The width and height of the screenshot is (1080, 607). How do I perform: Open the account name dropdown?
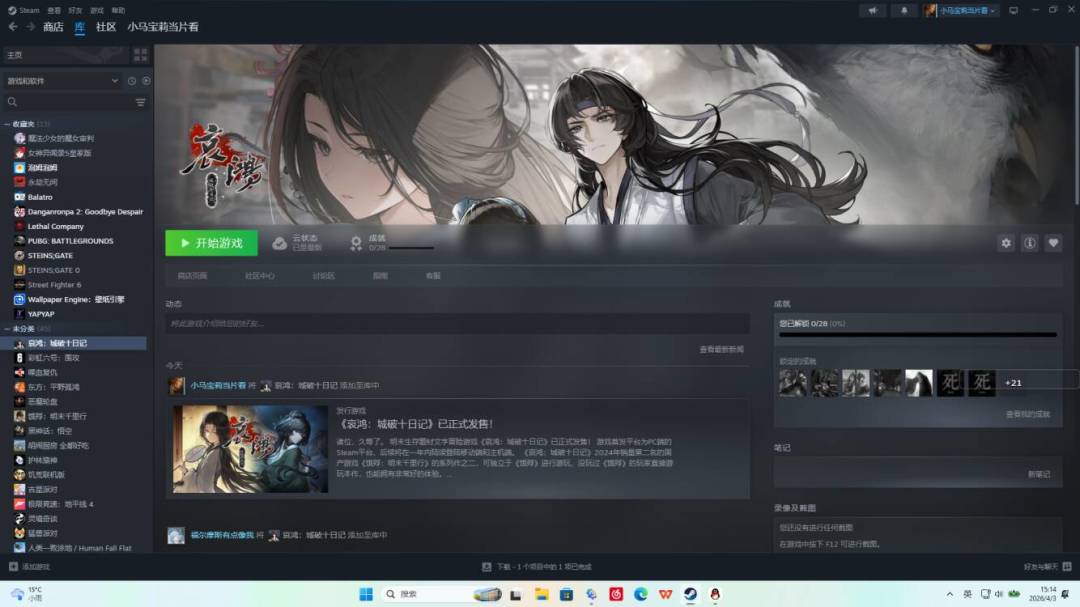[961, 10]
